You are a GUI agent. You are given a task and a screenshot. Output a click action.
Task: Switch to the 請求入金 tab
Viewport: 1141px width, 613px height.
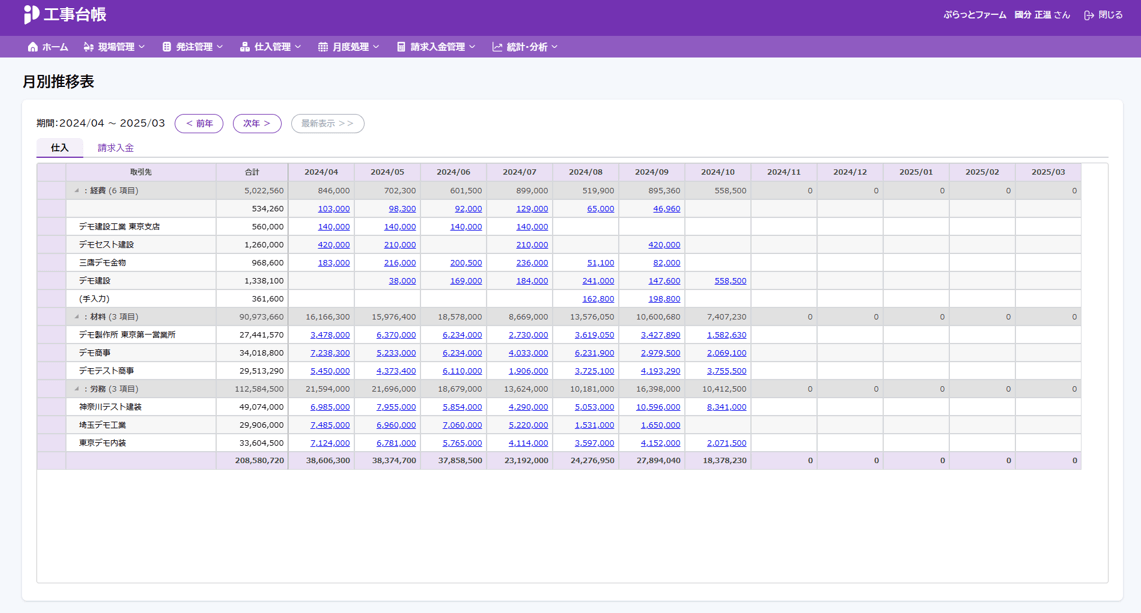116,148
